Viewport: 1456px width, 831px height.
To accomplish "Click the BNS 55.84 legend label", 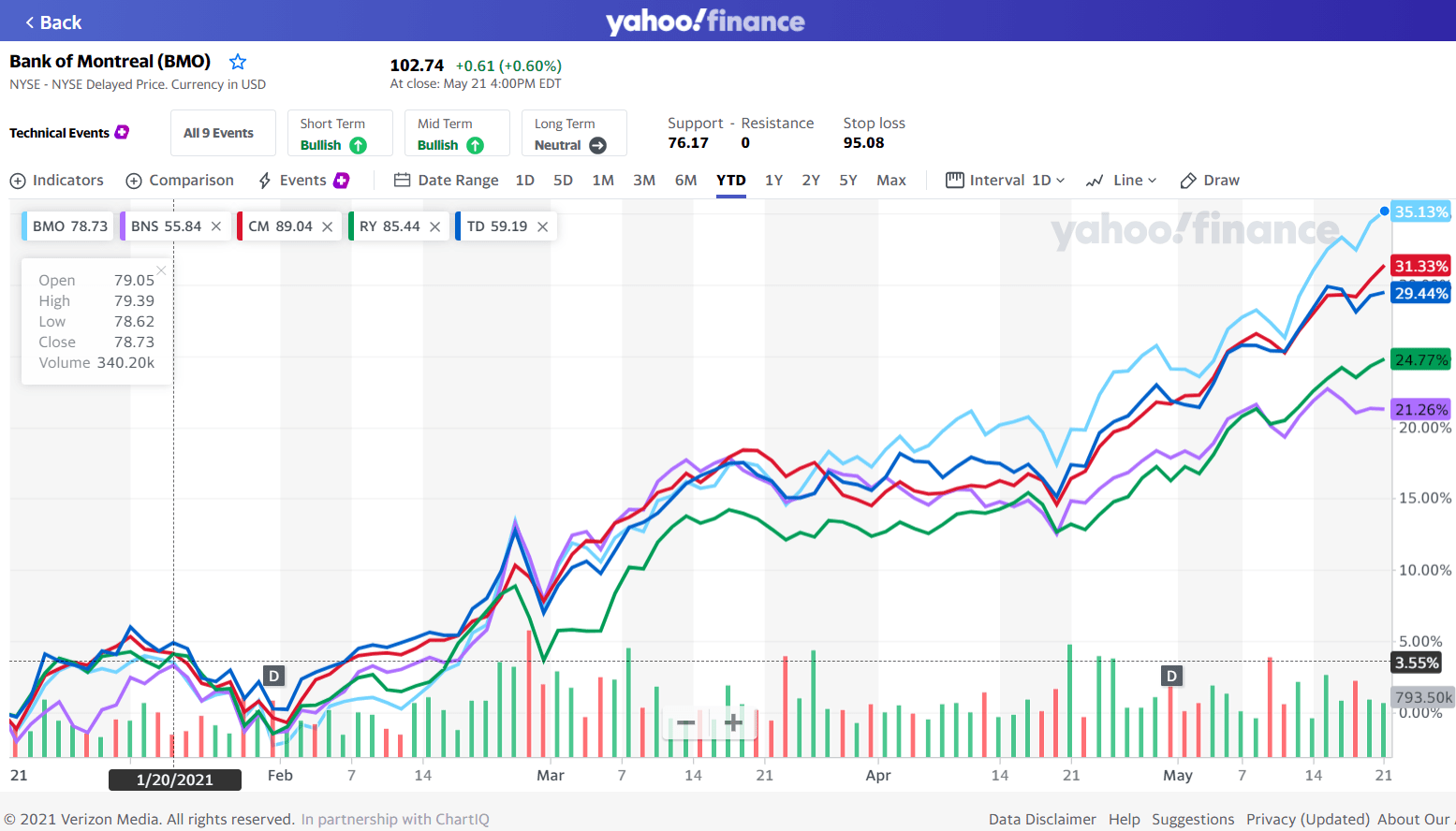I will pos(166,226).
